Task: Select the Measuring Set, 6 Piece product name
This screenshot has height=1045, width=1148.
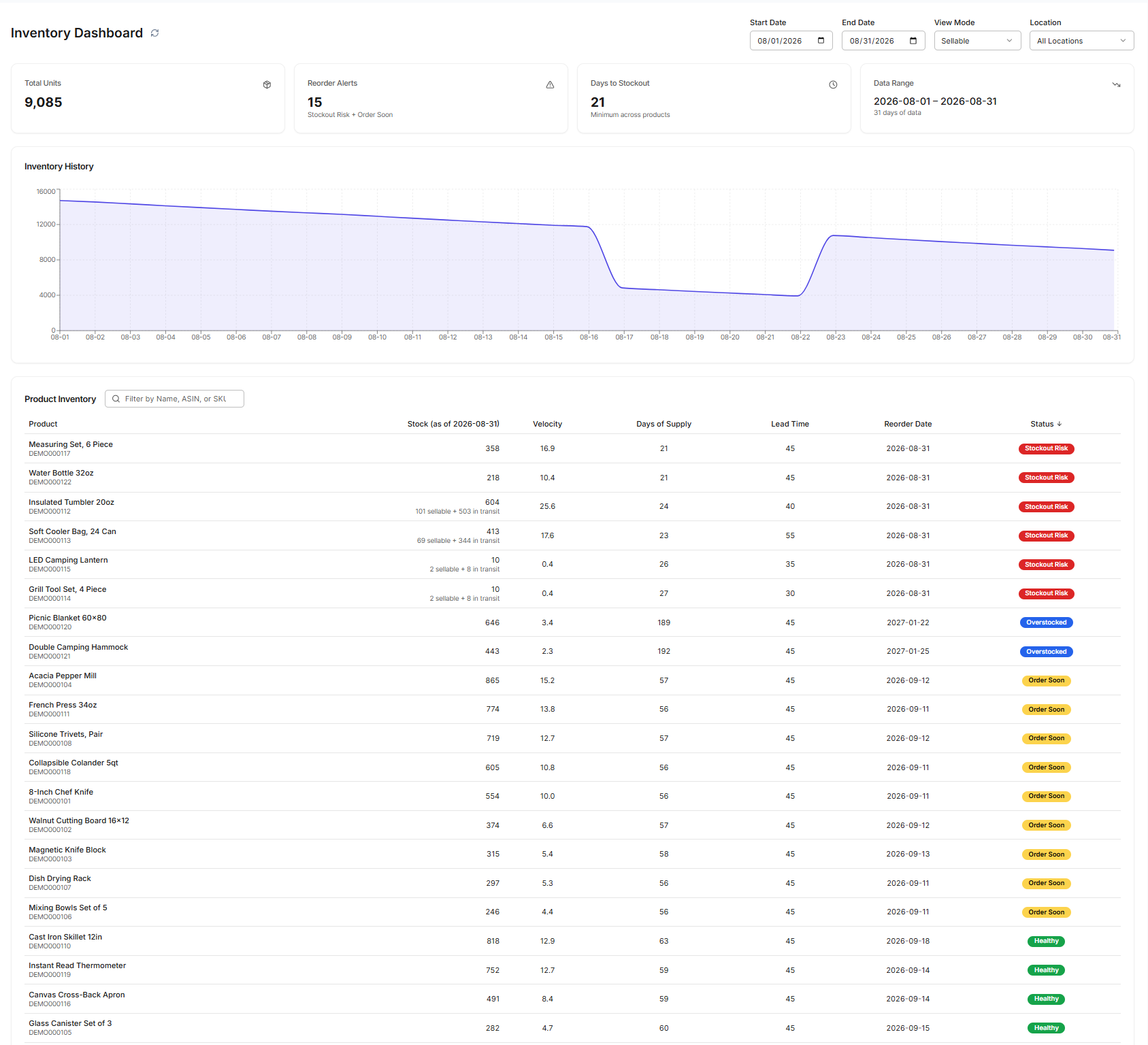Action: pos(71,444)
